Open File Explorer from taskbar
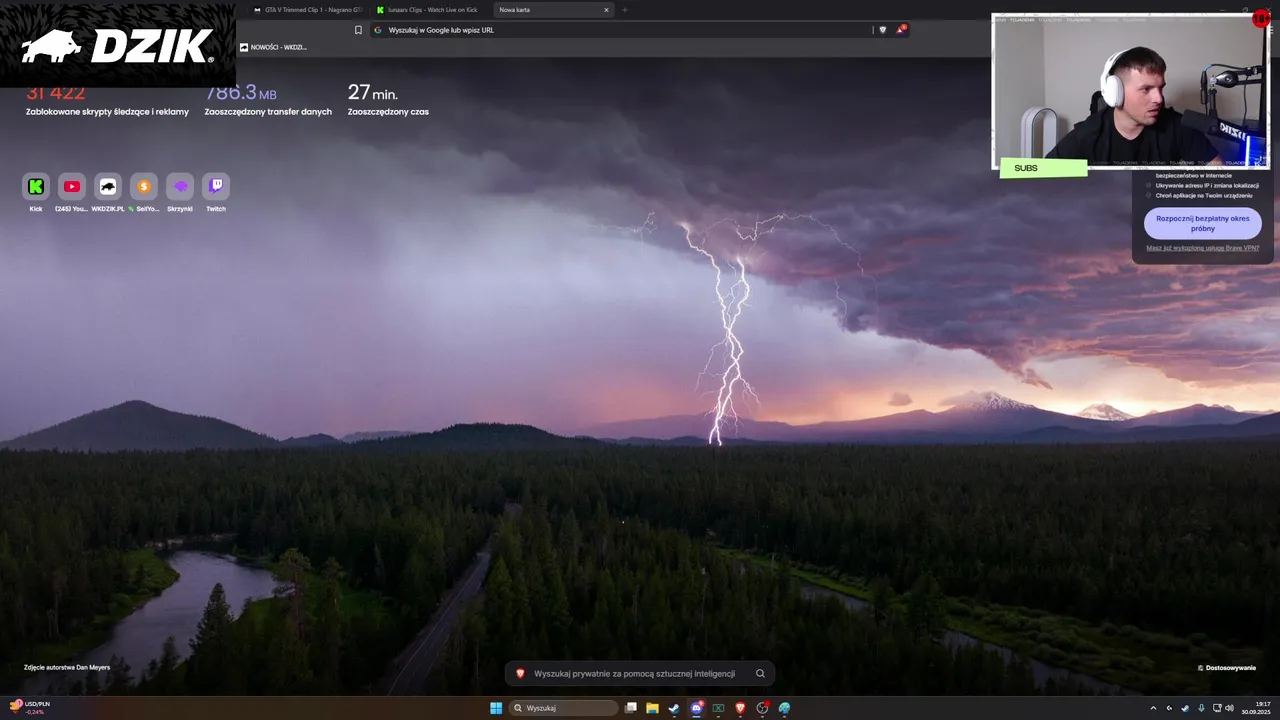The width and height of the screenshot is (1280, 720). pyautogui.click(x=652, y=708)
